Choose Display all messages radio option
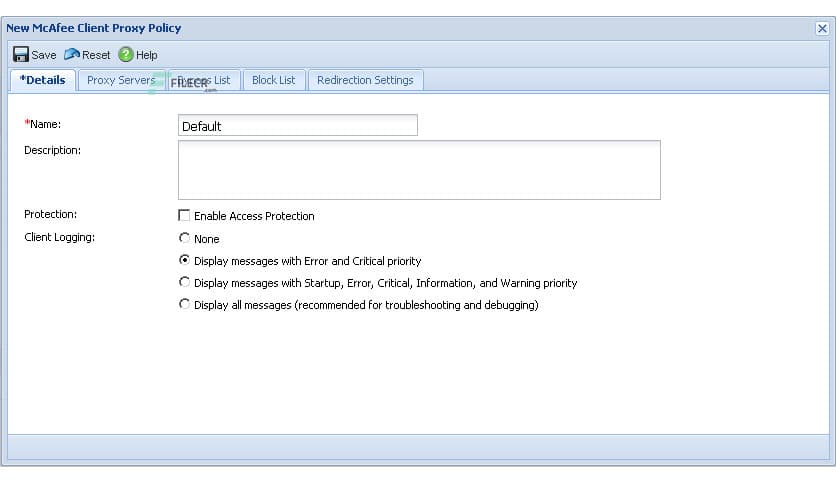836x484 pixels. pyautogui.click(x=184, y=305)
